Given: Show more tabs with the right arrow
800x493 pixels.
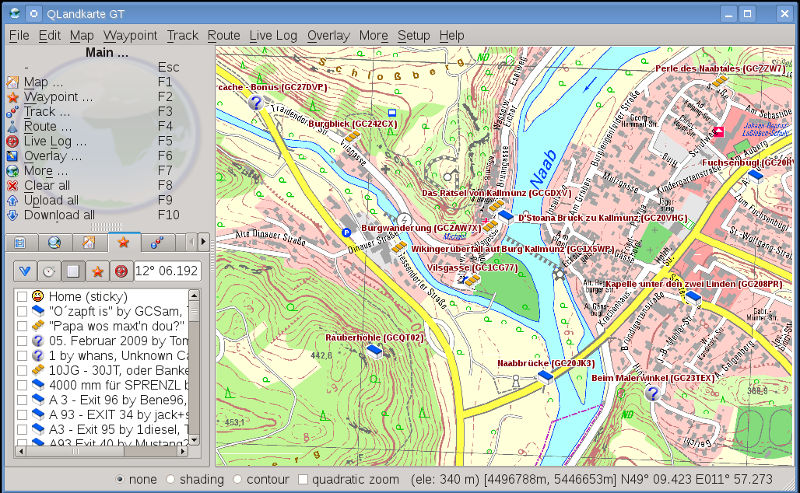Looking at the screenshot, I should click(203, 242).
